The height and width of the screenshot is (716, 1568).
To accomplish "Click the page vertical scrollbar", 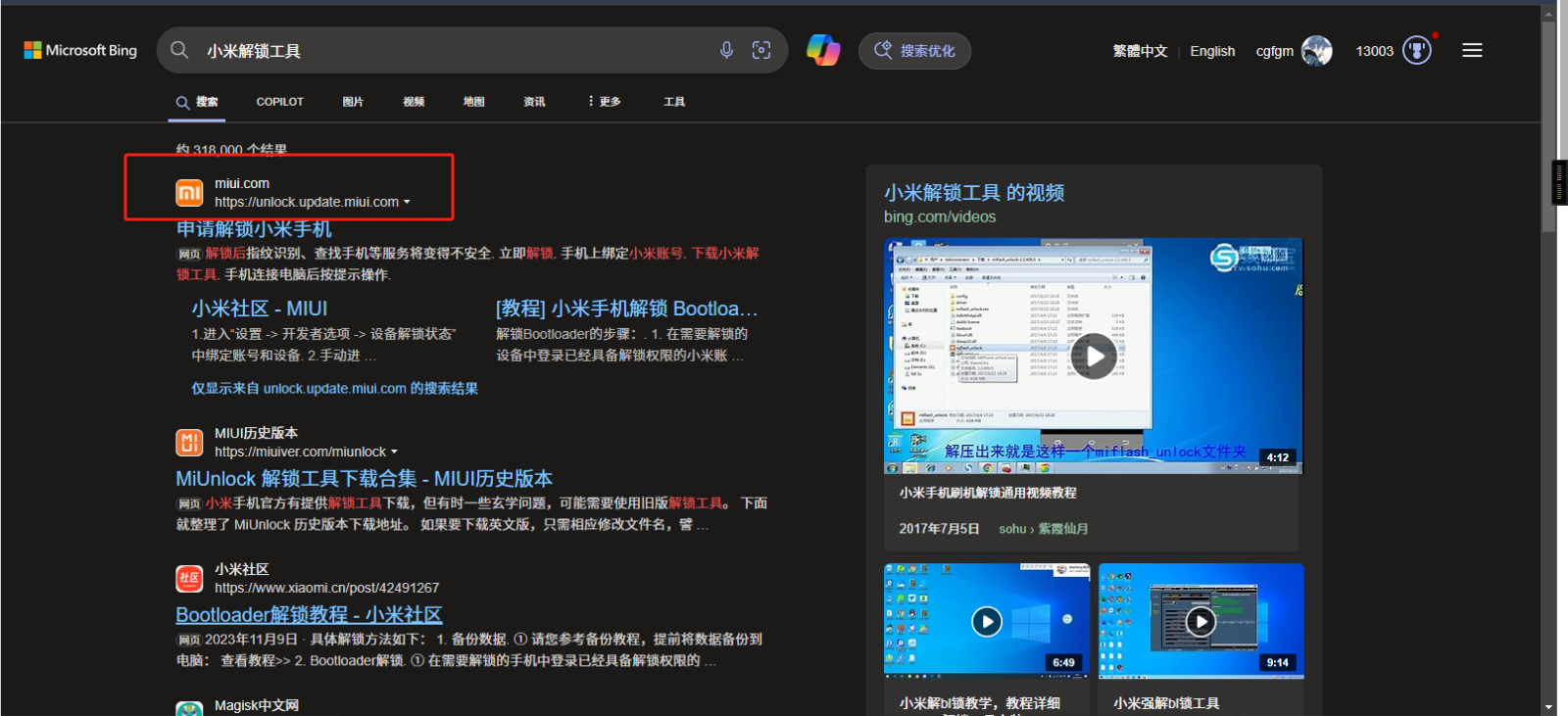I will [1548, 127].
